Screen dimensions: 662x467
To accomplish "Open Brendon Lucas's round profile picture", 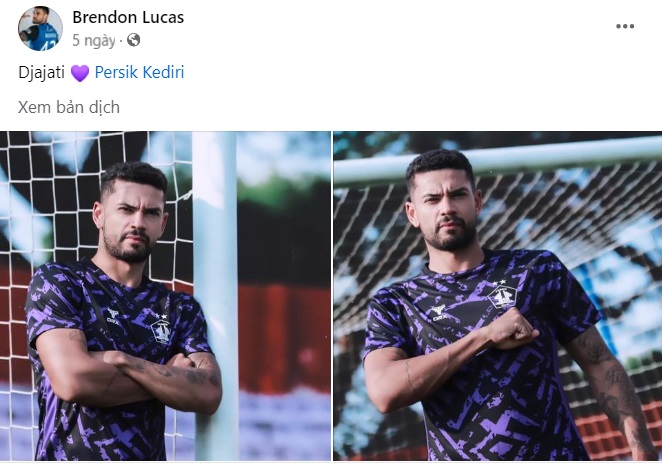I will [x=40, y=28].
